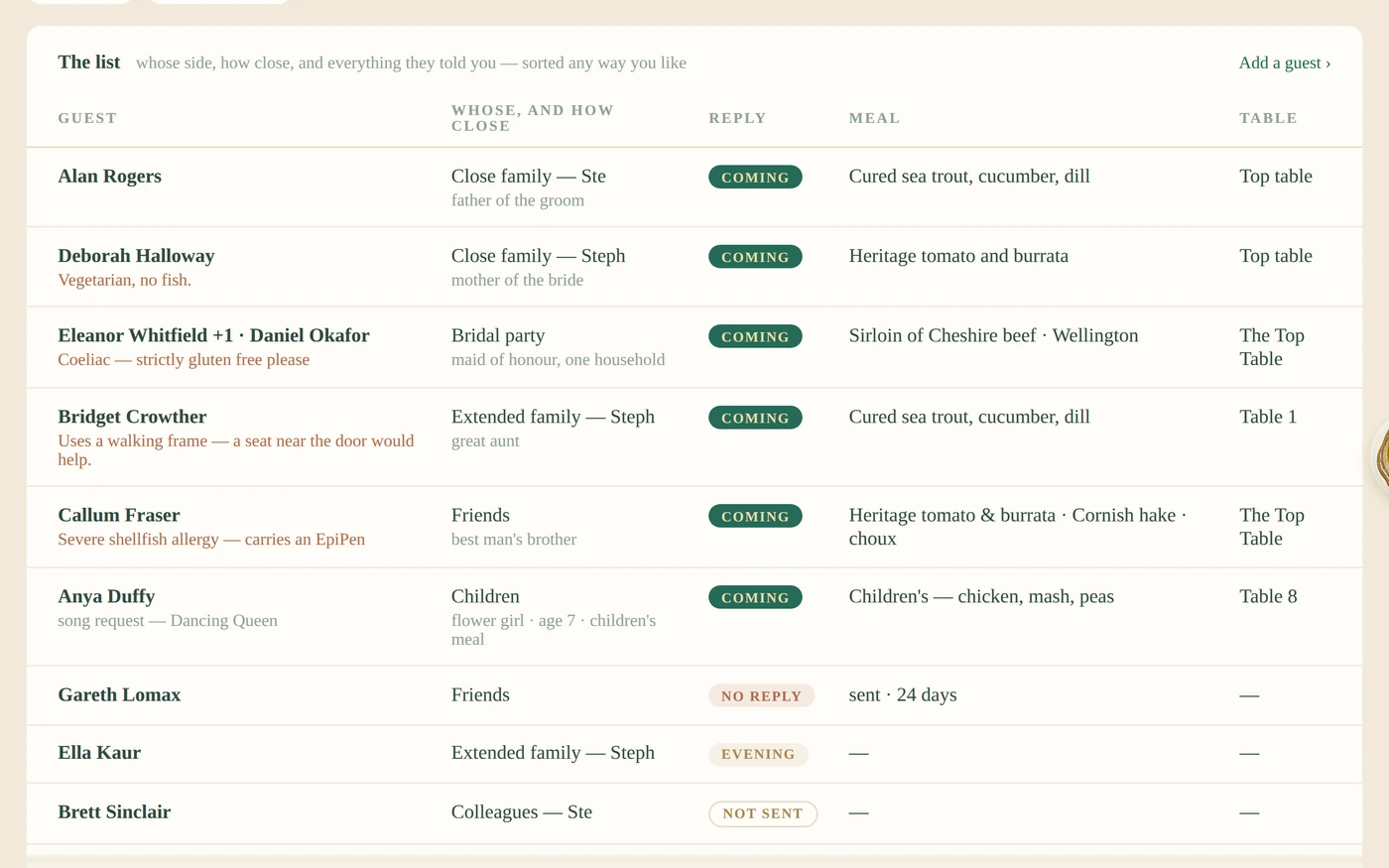Image resolution: width=1389 pixels, height=868 pixels.
Task: Click 'The Top Table' in Eleanor Whitfield row
Action: tap(1272, 347)
